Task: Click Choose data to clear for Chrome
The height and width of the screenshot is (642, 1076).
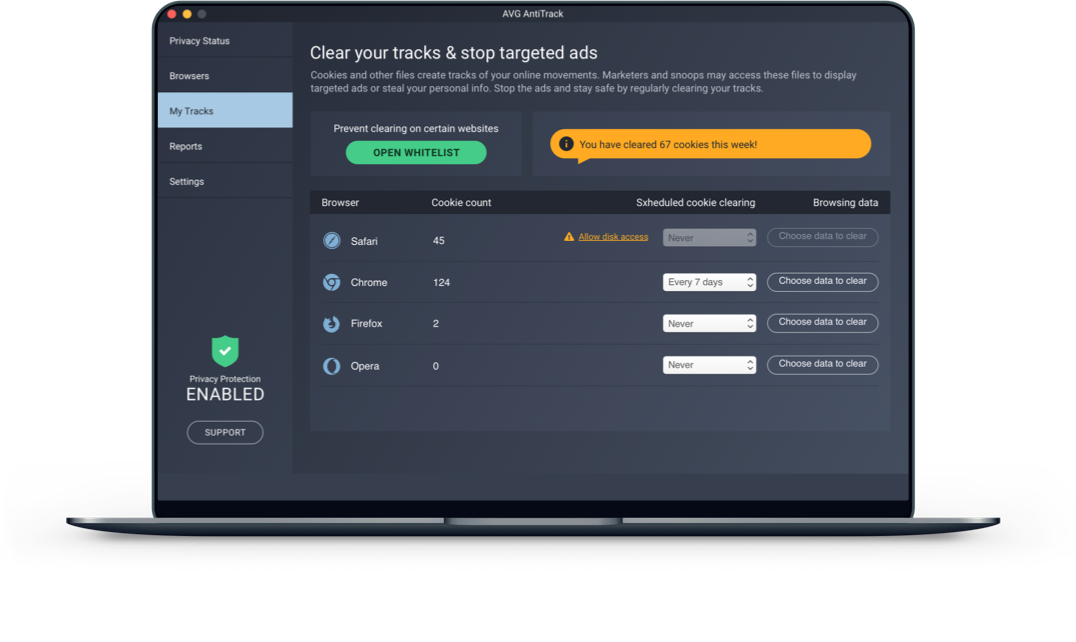Action: tap(822, 281)
